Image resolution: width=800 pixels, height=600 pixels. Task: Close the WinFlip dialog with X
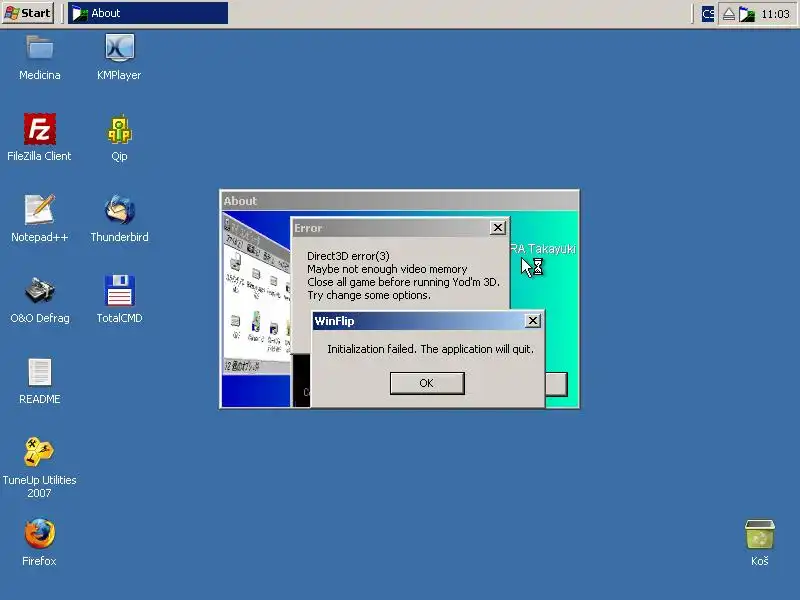point(533,320)
